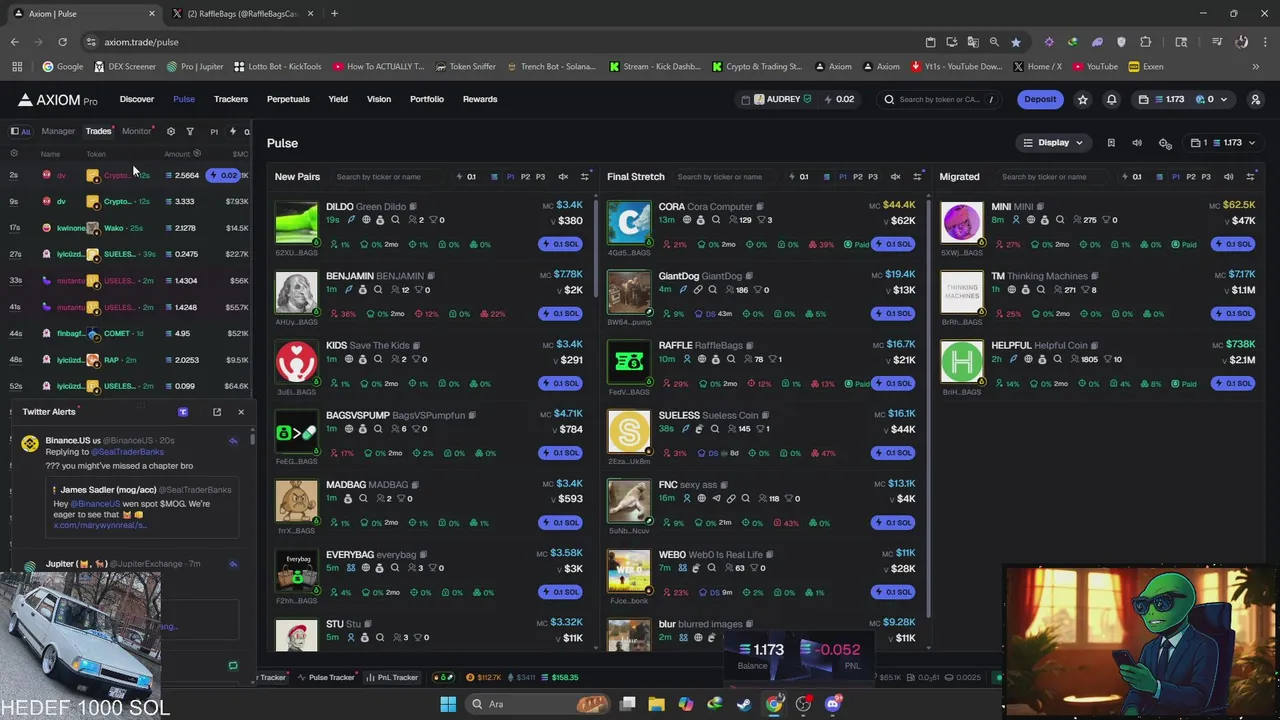The width and height of the screenshot is (1280, 720).
Task: Copy the RAFFLE RaffleBags token address
Action: coord(751,345)
